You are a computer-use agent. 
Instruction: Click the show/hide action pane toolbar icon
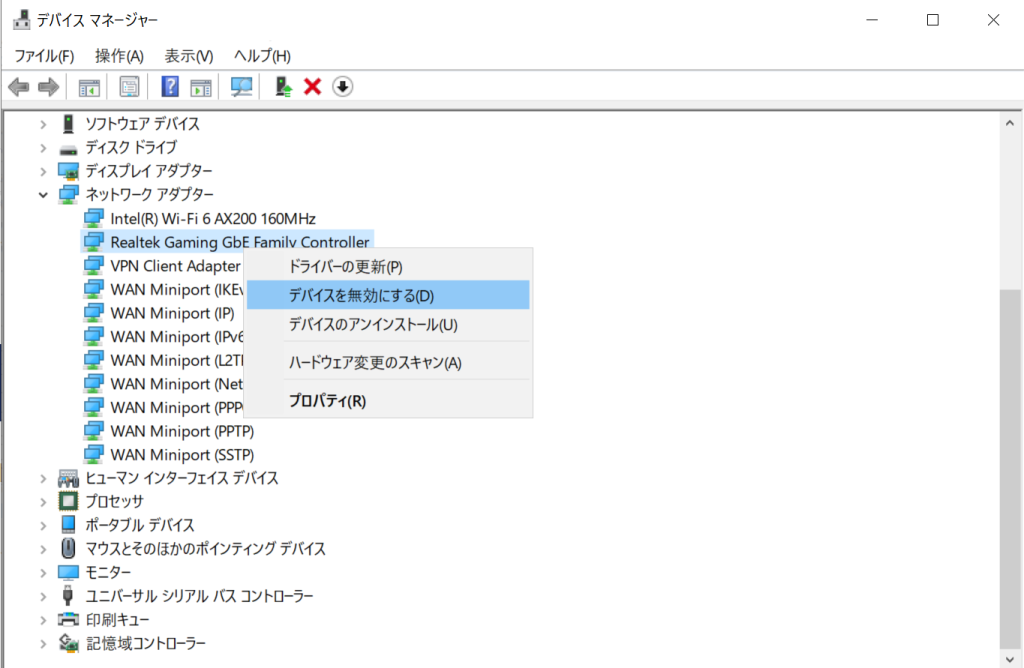pyautogui.click(x=201, y=87)
